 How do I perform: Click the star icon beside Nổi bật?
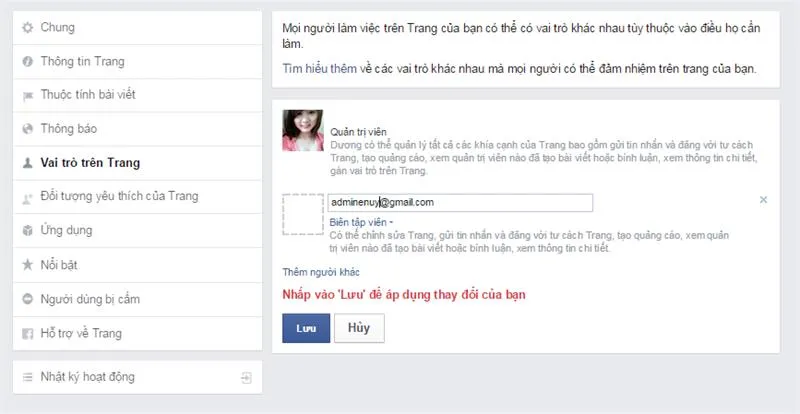28,265
